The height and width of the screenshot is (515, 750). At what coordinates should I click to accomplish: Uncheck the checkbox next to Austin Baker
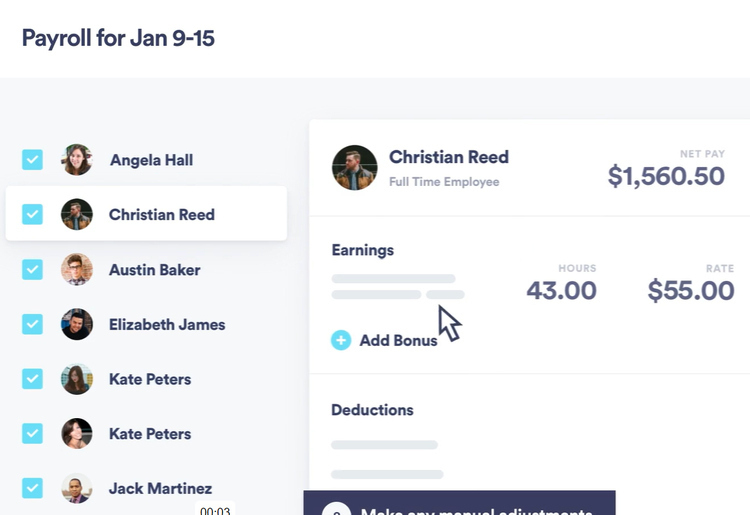point(33,270)
